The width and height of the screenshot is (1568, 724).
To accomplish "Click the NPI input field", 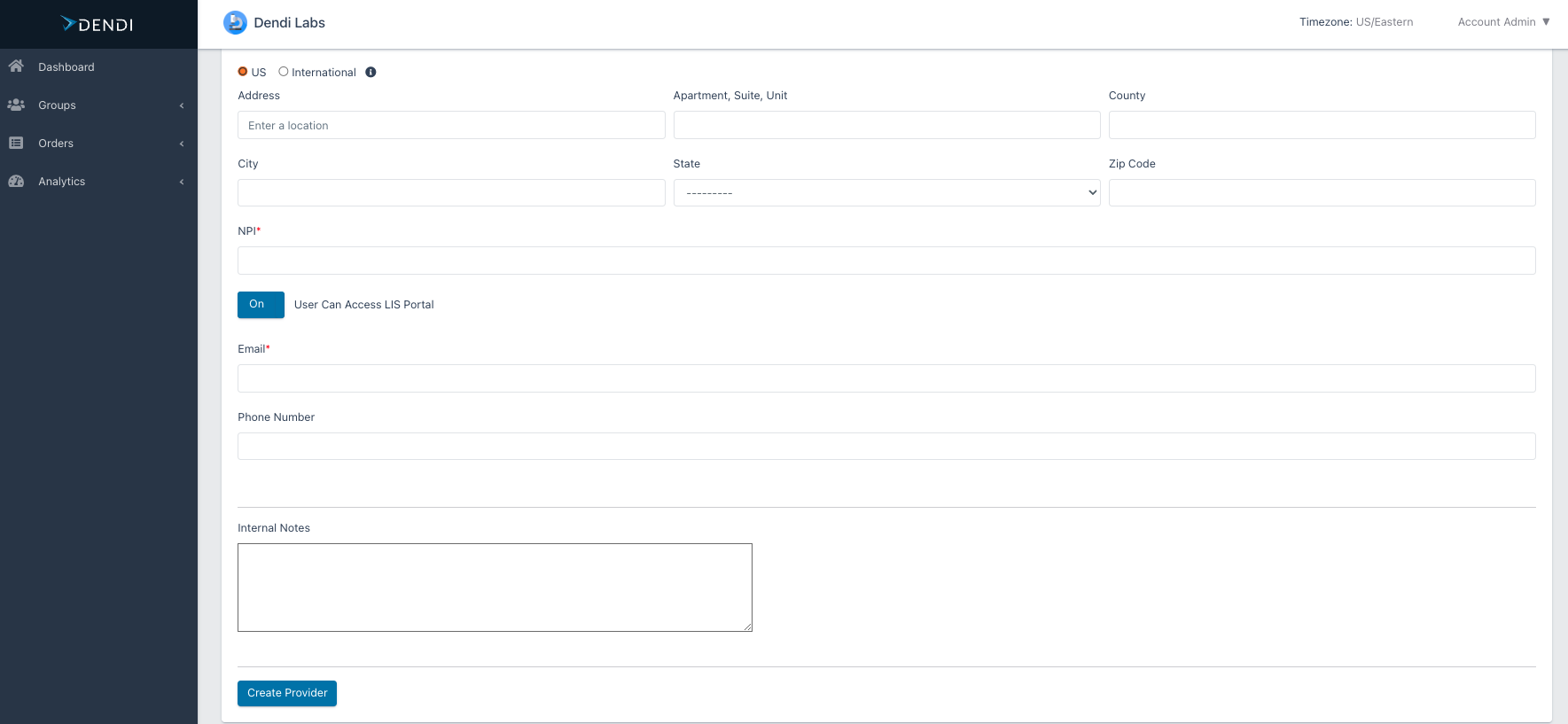I will (x=886, y=261).
